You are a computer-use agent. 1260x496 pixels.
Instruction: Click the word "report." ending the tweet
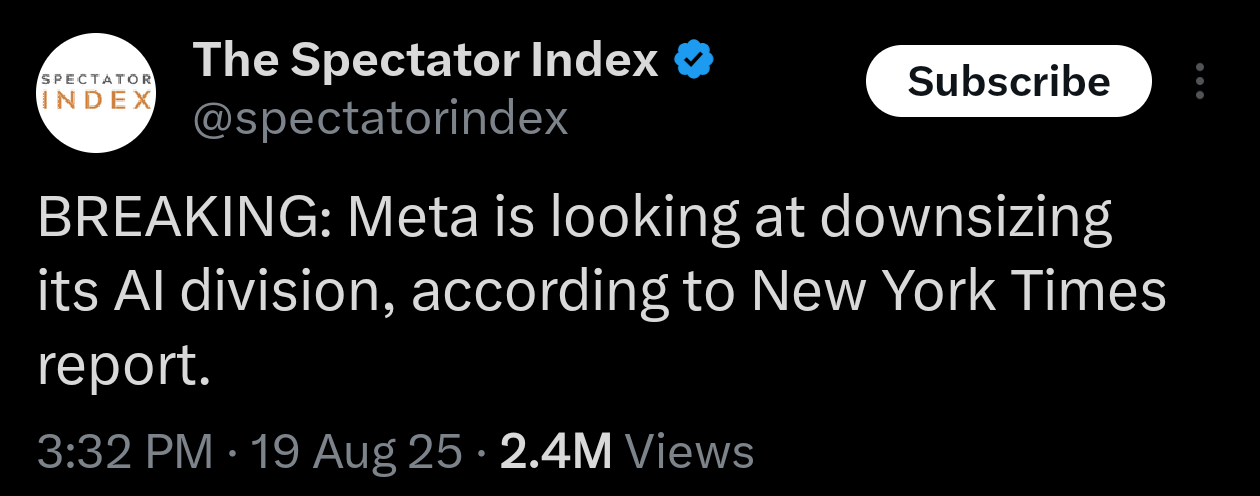[124, 366]
